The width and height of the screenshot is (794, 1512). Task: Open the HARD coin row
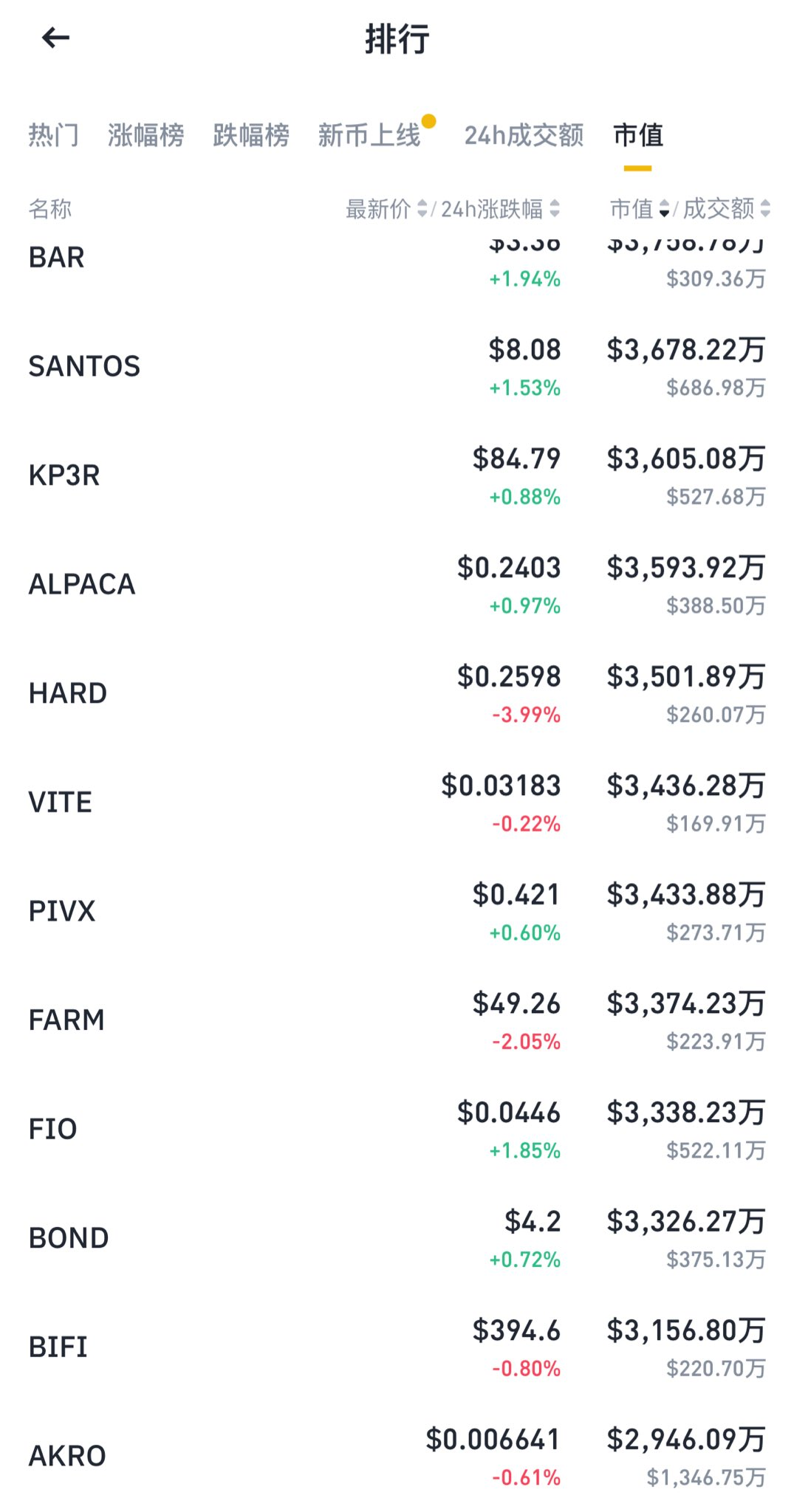68,693
